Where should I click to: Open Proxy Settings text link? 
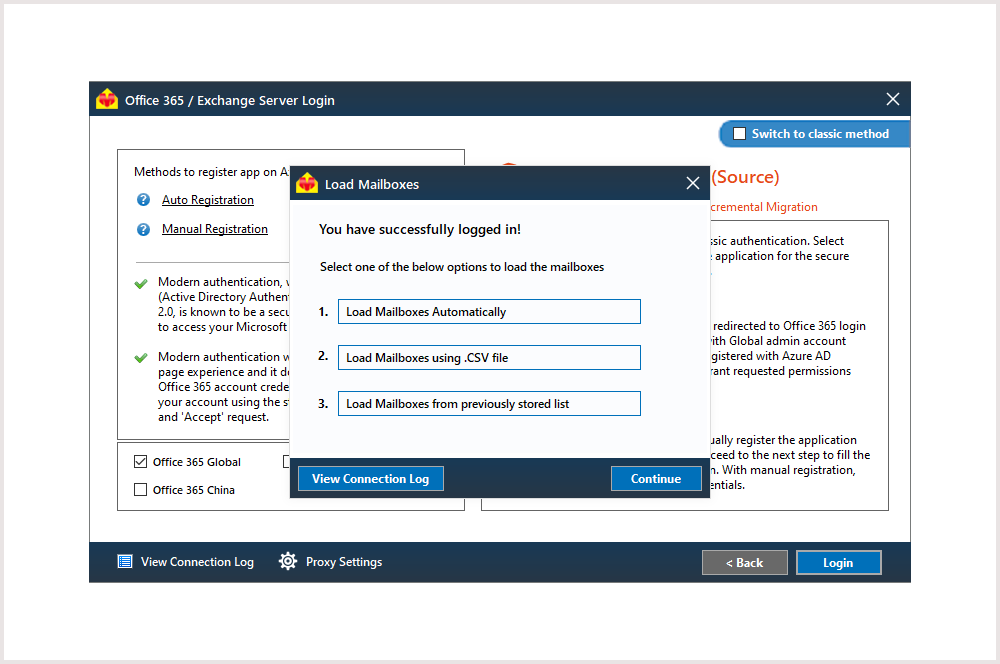(344, 562)
